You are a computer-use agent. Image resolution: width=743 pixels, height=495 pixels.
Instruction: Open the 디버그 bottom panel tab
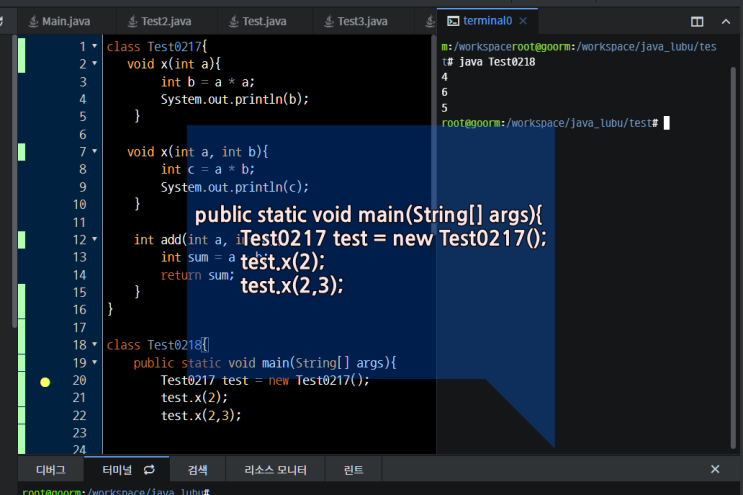[x=51, y=470]
